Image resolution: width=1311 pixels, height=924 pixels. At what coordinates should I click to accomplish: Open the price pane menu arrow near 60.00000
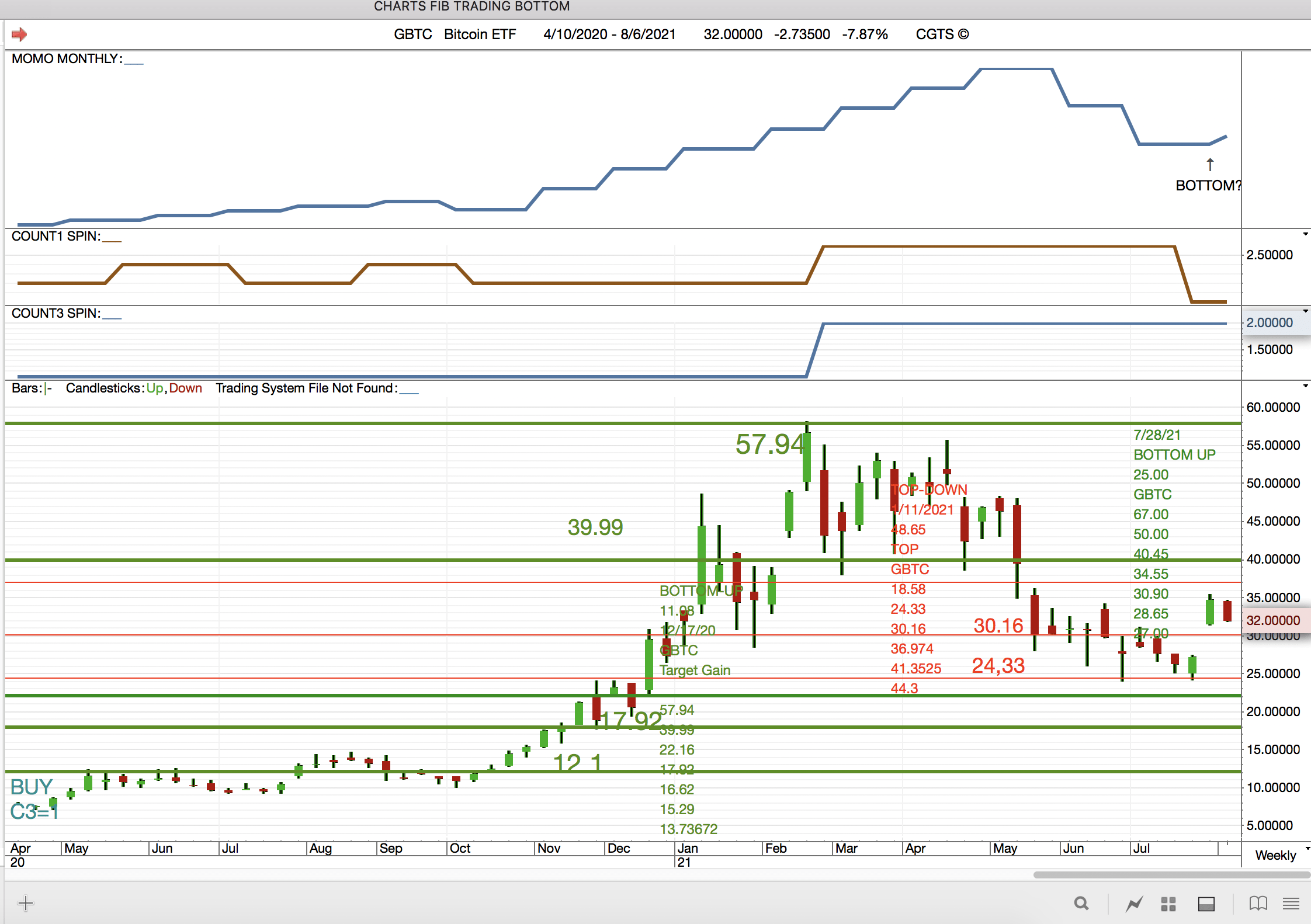[1306, 386]
